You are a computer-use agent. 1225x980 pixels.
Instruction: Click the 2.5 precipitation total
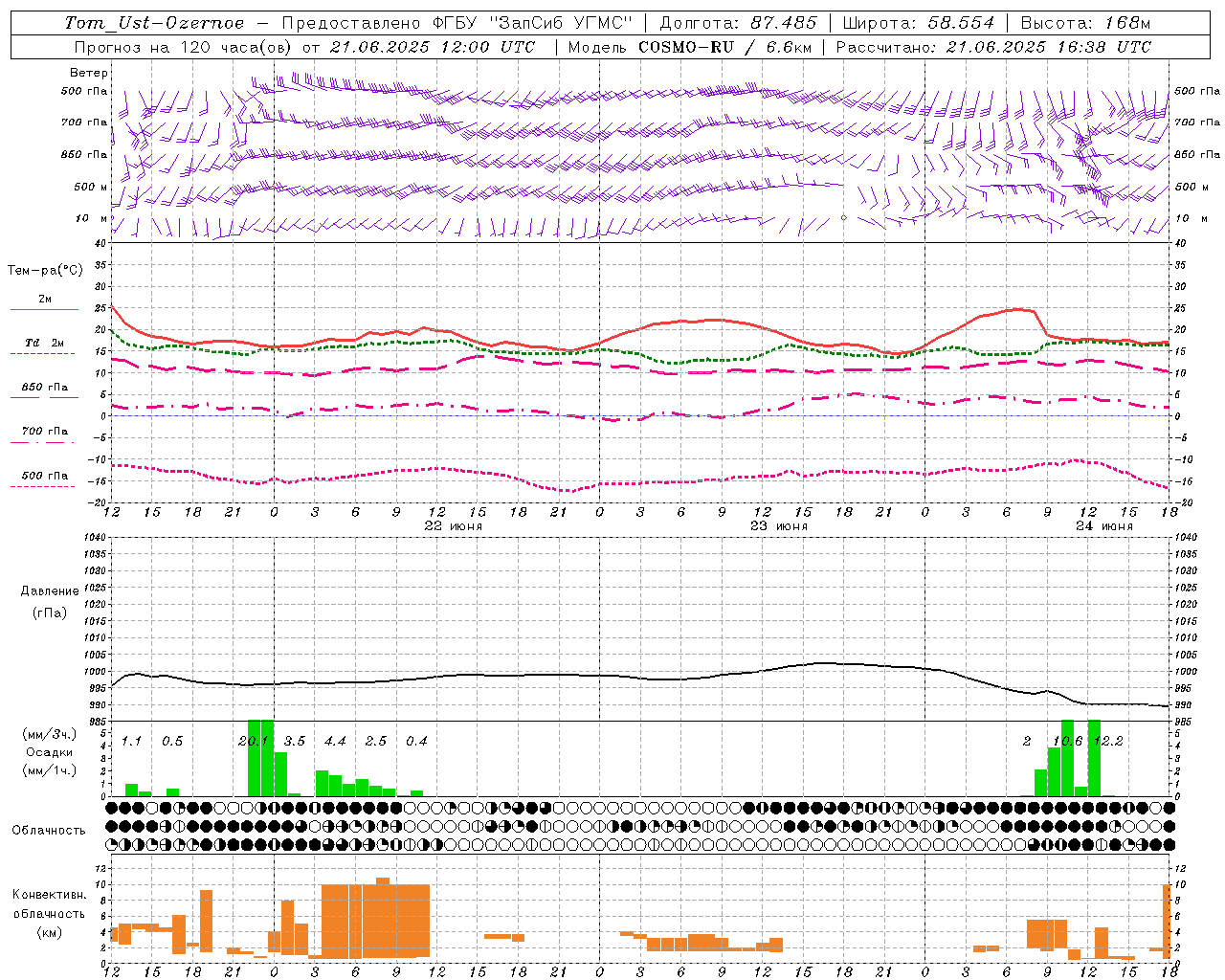click(376, 742)
